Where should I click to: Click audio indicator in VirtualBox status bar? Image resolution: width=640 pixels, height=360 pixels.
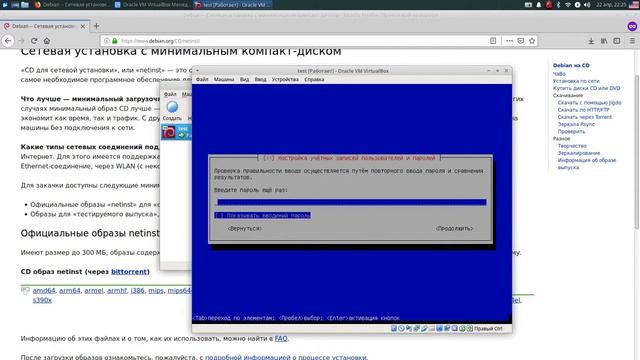tap(409, 329)
